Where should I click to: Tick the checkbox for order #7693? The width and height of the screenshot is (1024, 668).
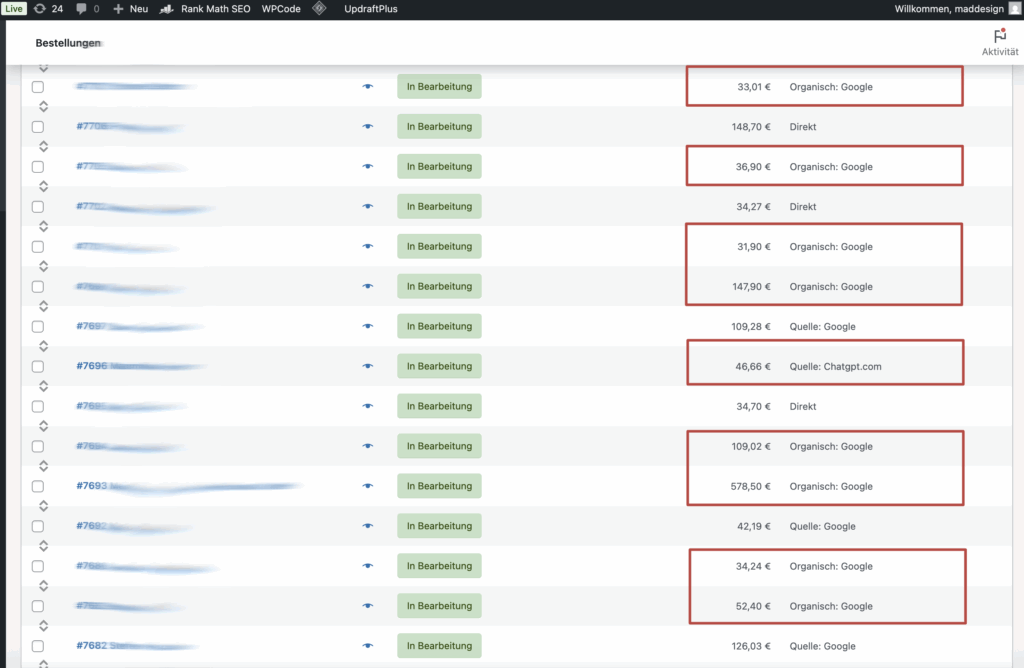point(38,487)
